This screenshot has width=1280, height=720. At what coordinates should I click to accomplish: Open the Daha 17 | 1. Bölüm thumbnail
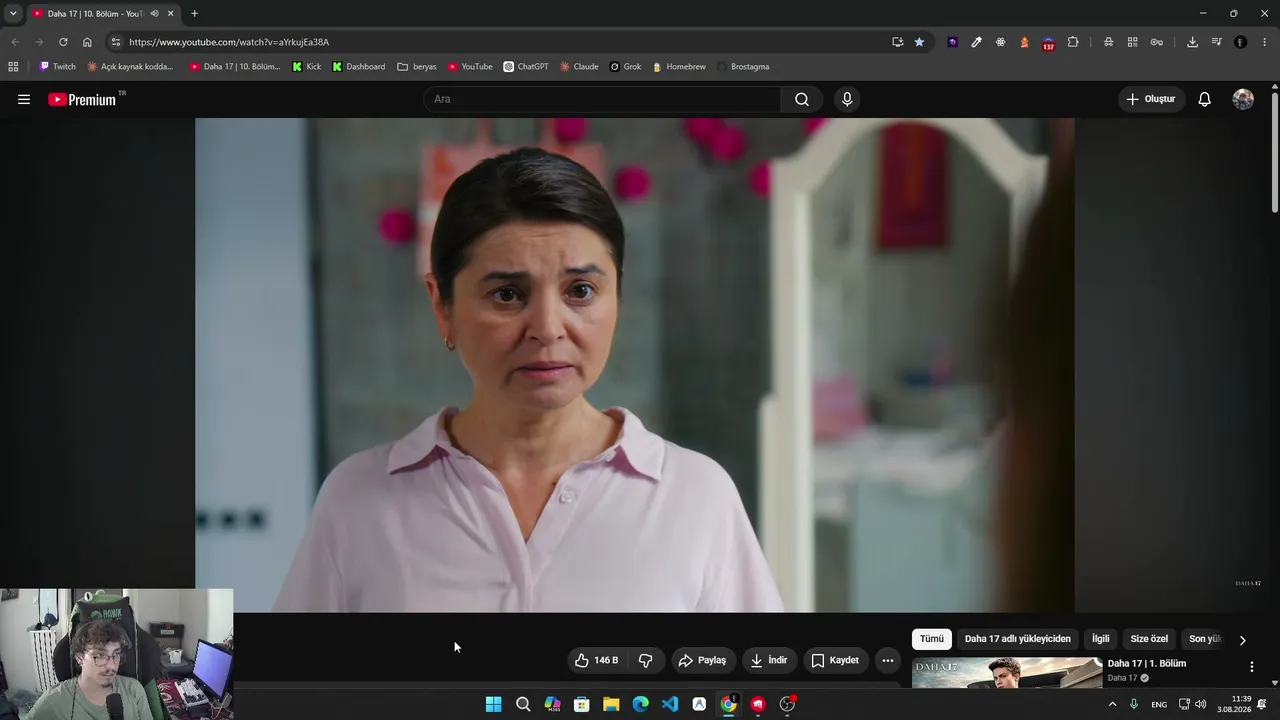coord(1007,673)
